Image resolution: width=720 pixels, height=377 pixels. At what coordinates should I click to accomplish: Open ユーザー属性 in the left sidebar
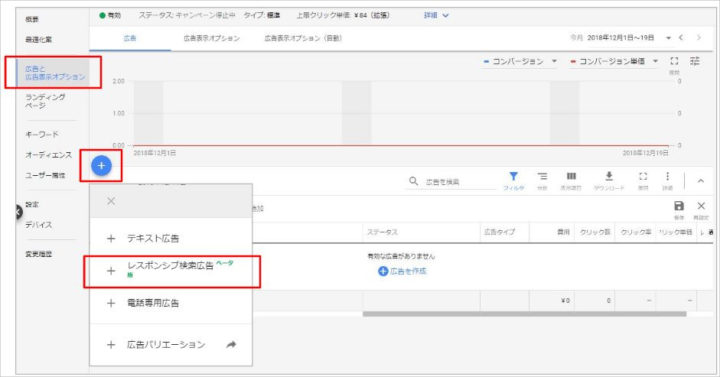[45, 175]
